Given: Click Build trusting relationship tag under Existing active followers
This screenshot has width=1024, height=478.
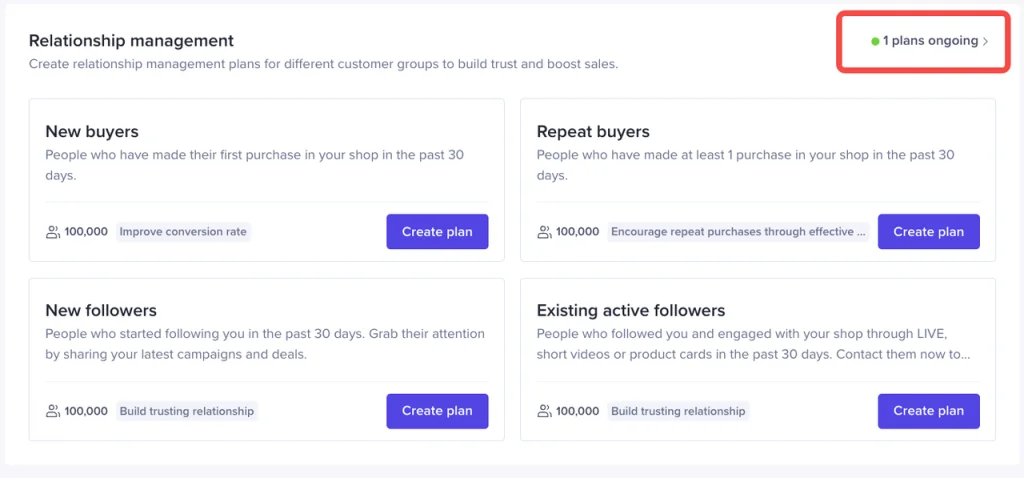Looking at the screenshot, I should click(679, 411).
